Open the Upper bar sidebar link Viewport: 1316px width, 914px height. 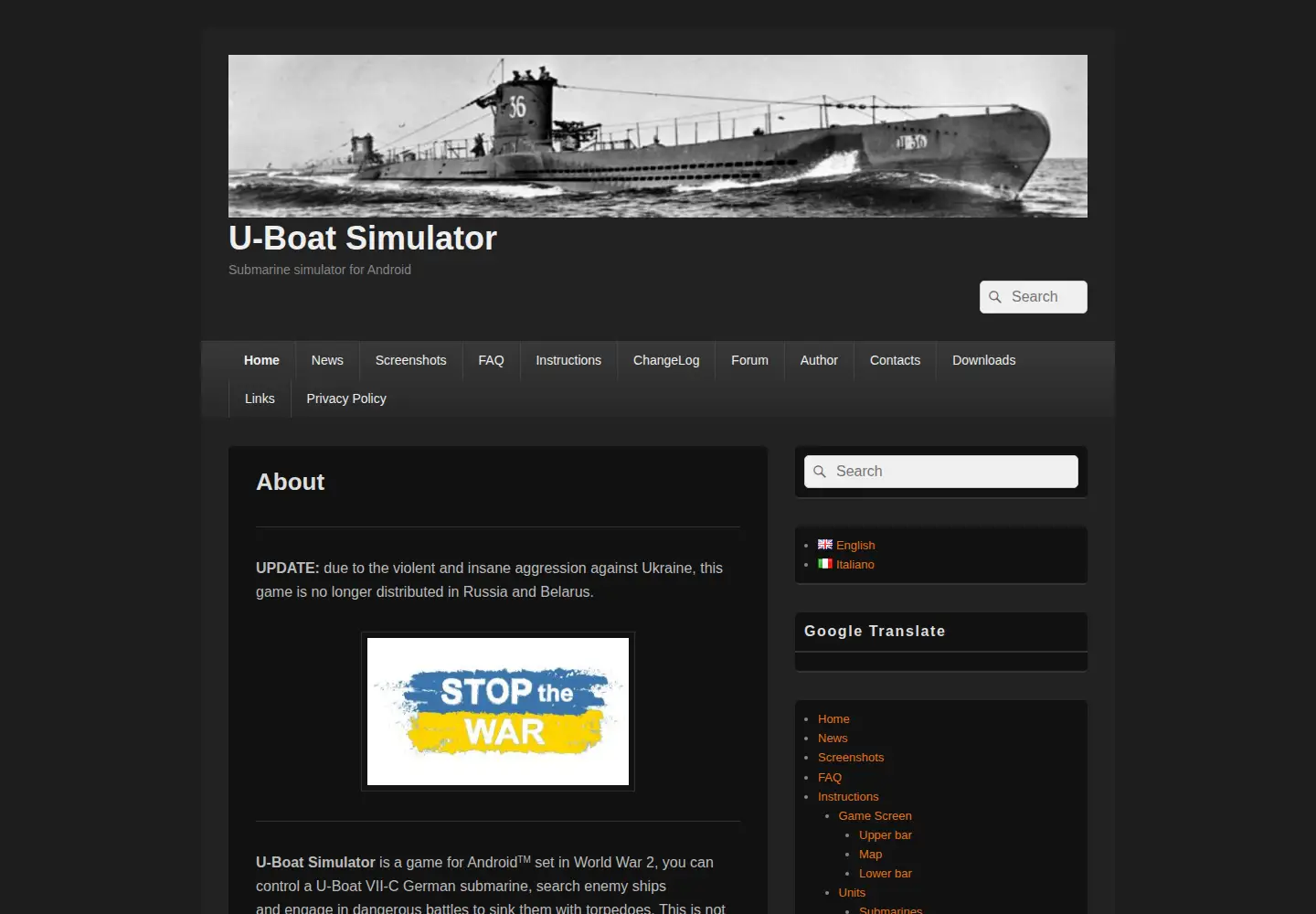pyautogui.click(x=886, y=834)
